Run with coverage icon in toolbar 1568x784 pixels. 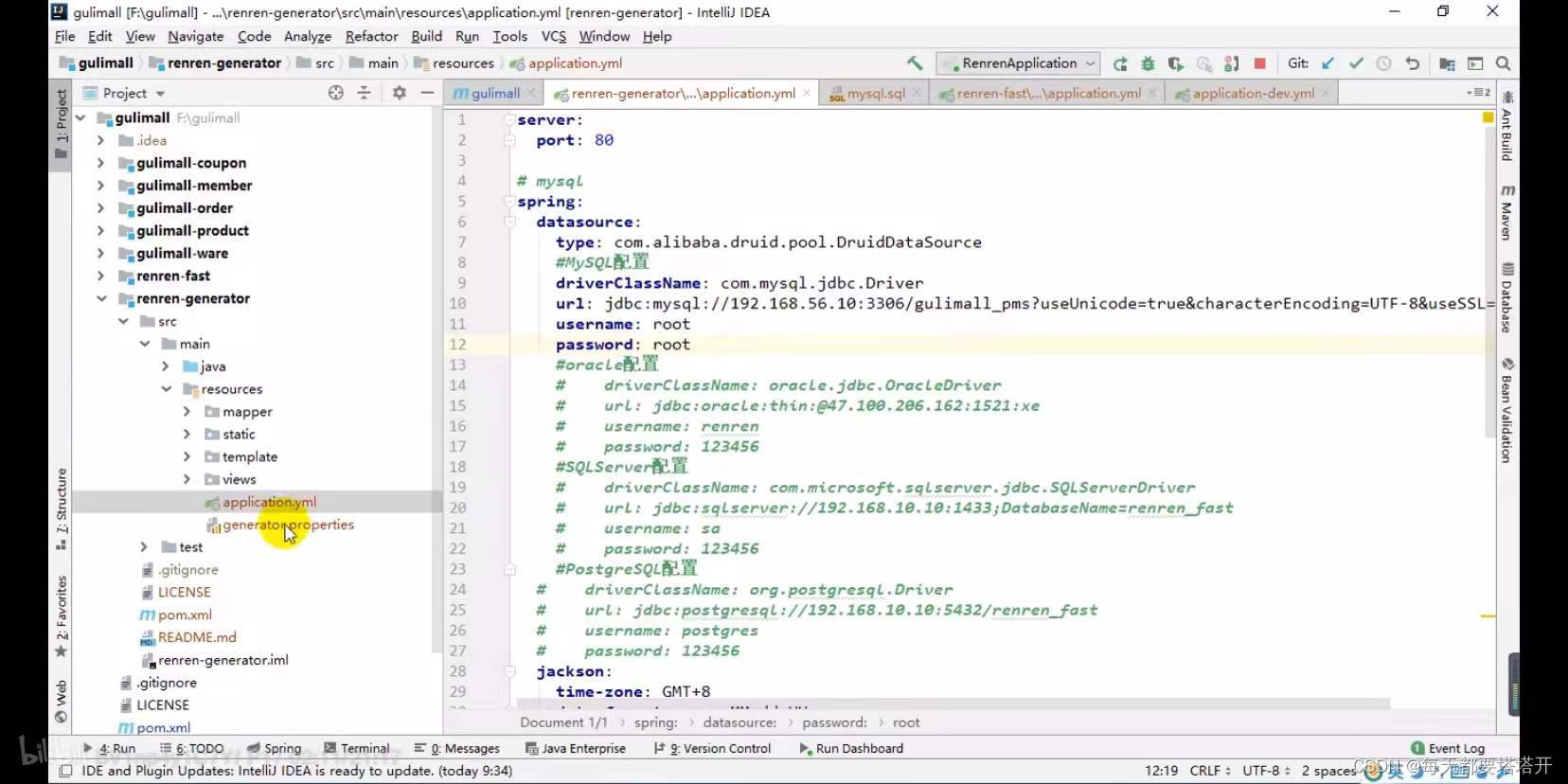[1175, 63]
